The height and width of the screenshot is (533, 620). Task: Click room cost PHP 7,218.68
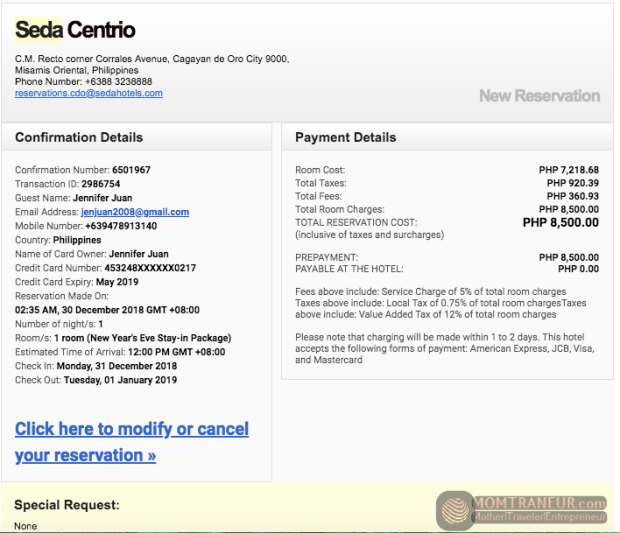[569, 170]
